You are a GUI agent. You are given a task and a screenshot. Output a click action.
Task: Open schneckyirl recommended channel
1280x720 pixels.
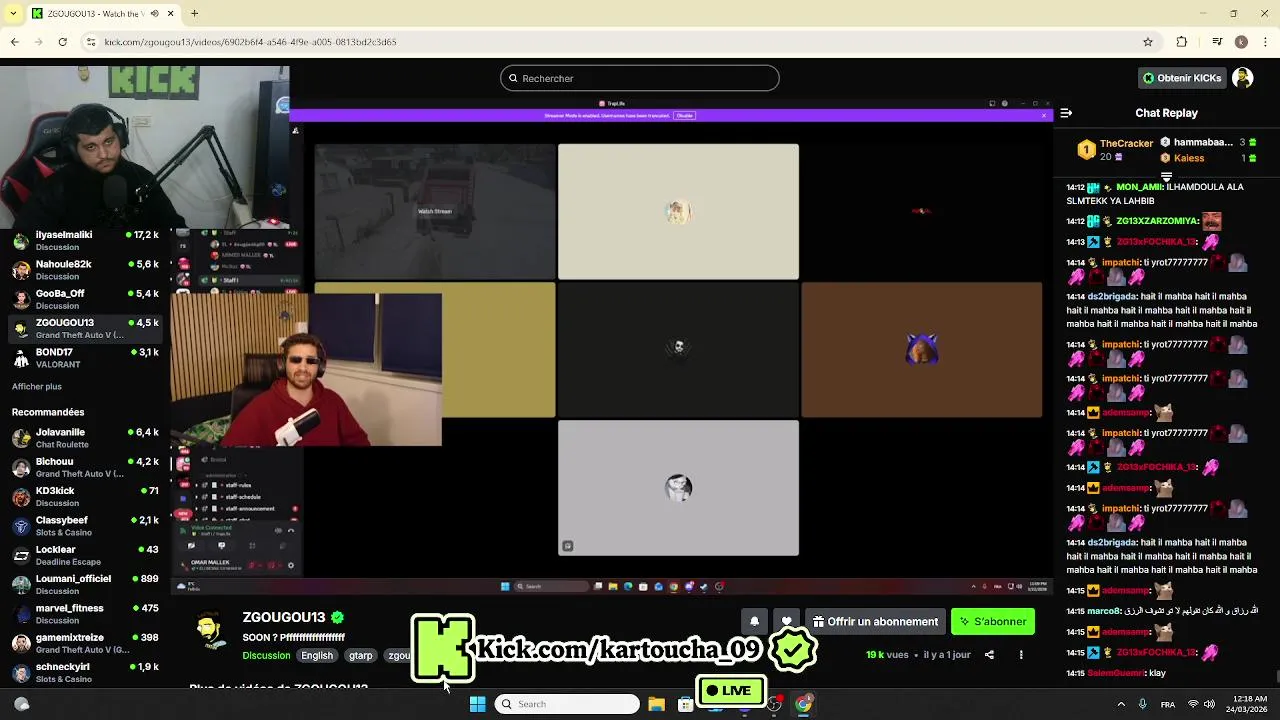coord(85,672)
